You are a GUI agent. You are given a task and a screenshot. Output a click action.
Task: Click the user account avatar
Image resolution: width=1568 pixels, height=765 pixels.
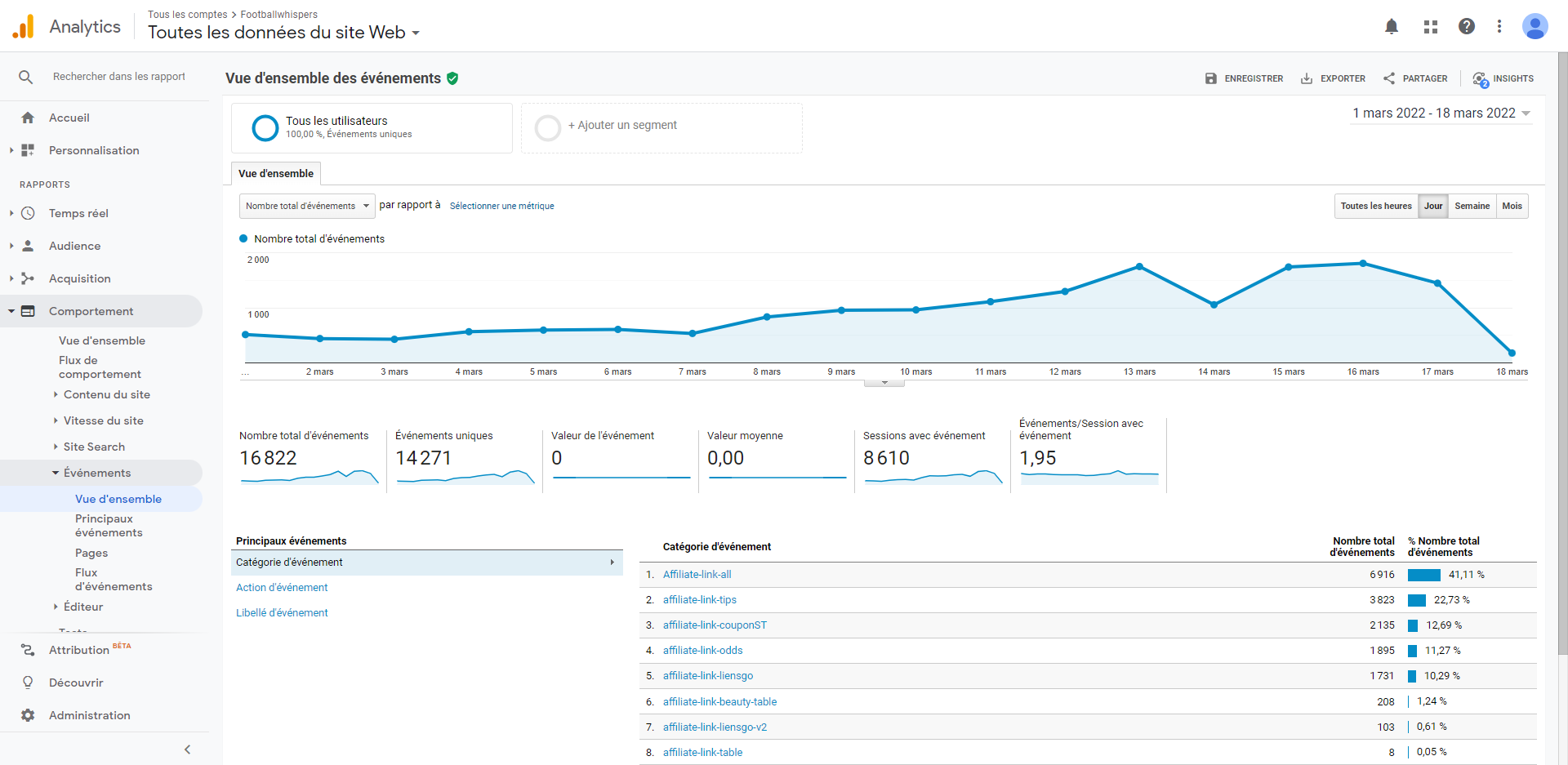[1535, 27]
